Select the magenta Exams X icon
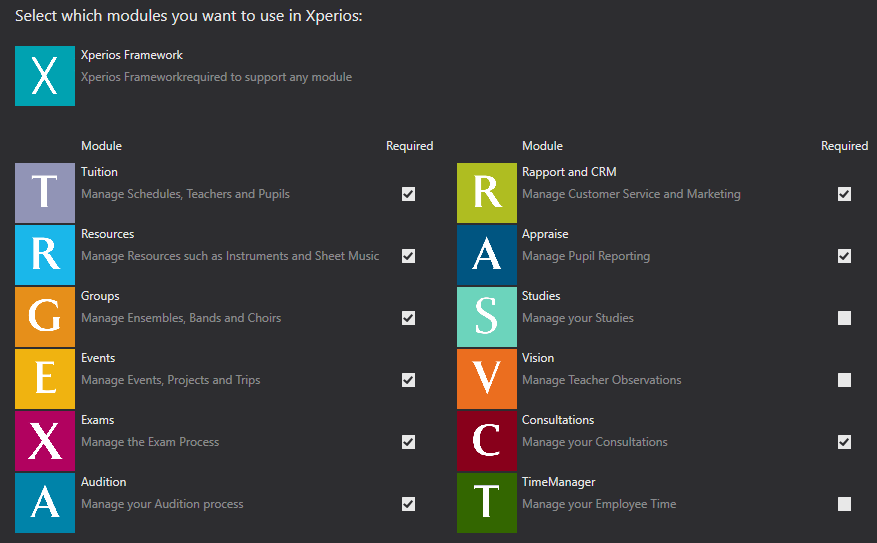This screenshot has width=877, height=543. pyautogui.click(x=45, y=441)
